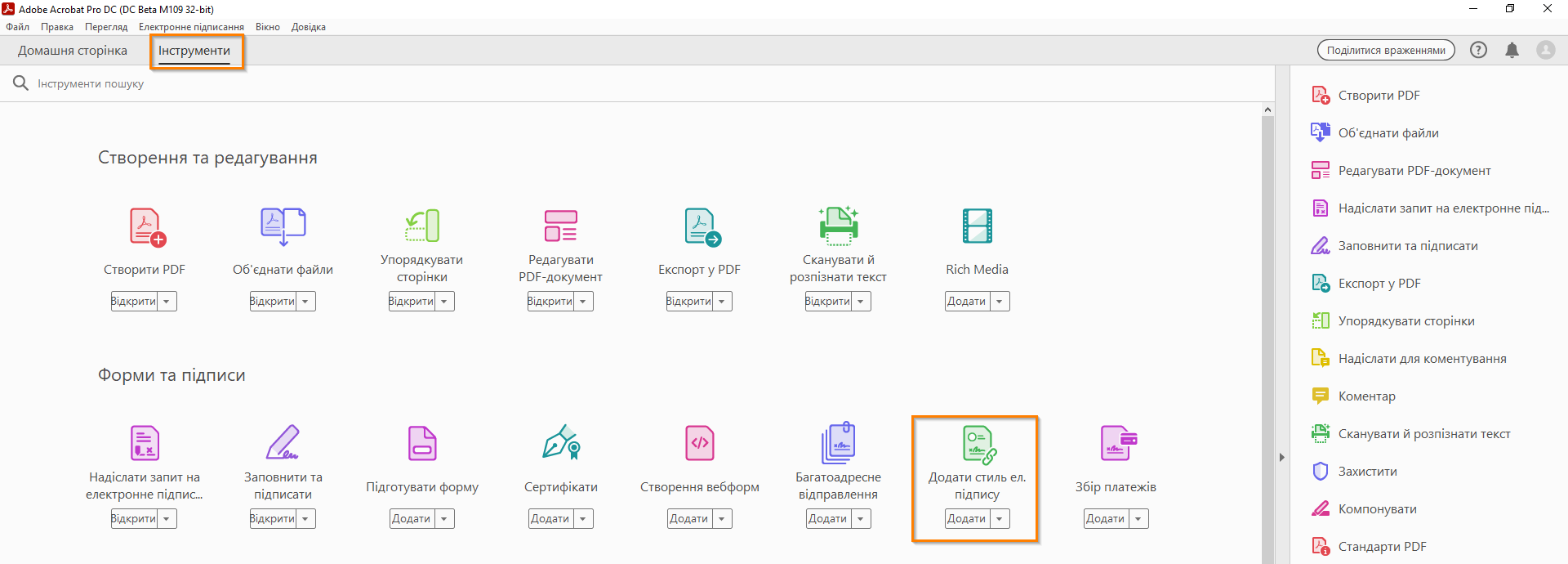Screen dimensions: 1568x564
Task: Expand the dropdown arrow under Об'єднати файли
Action: point(305,302)
